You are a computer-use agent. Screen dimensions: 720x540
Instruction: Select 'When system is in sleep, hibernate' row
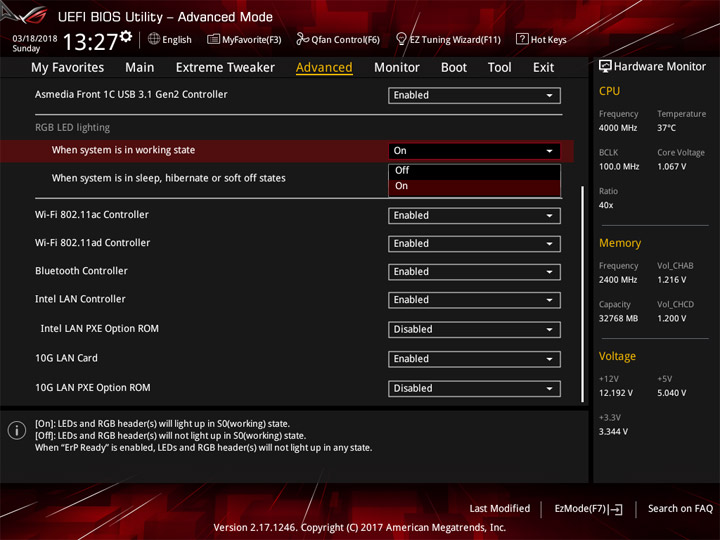tap(169, 178)
